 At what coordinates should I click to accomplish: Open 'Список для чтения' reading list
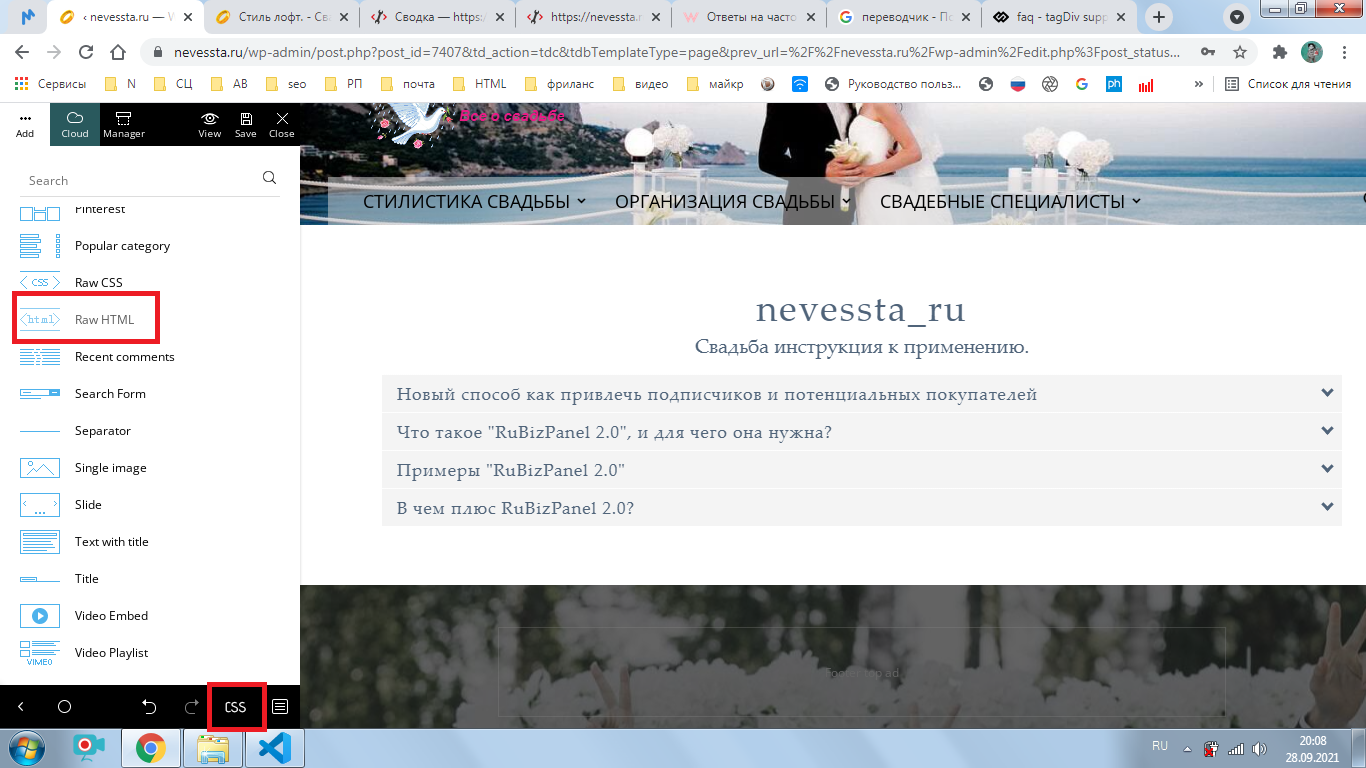(x=1289, y=85)
